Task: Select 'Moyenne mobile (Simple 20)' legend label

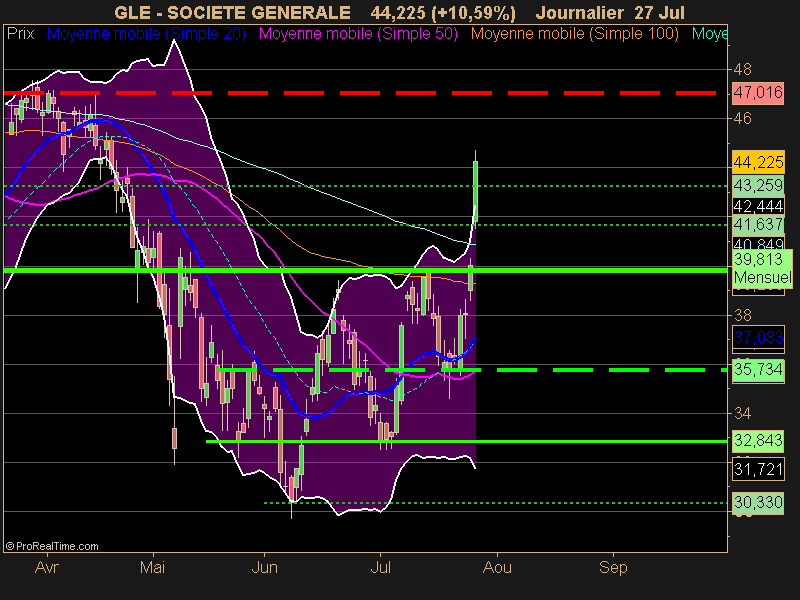Action: coord(146,34)
